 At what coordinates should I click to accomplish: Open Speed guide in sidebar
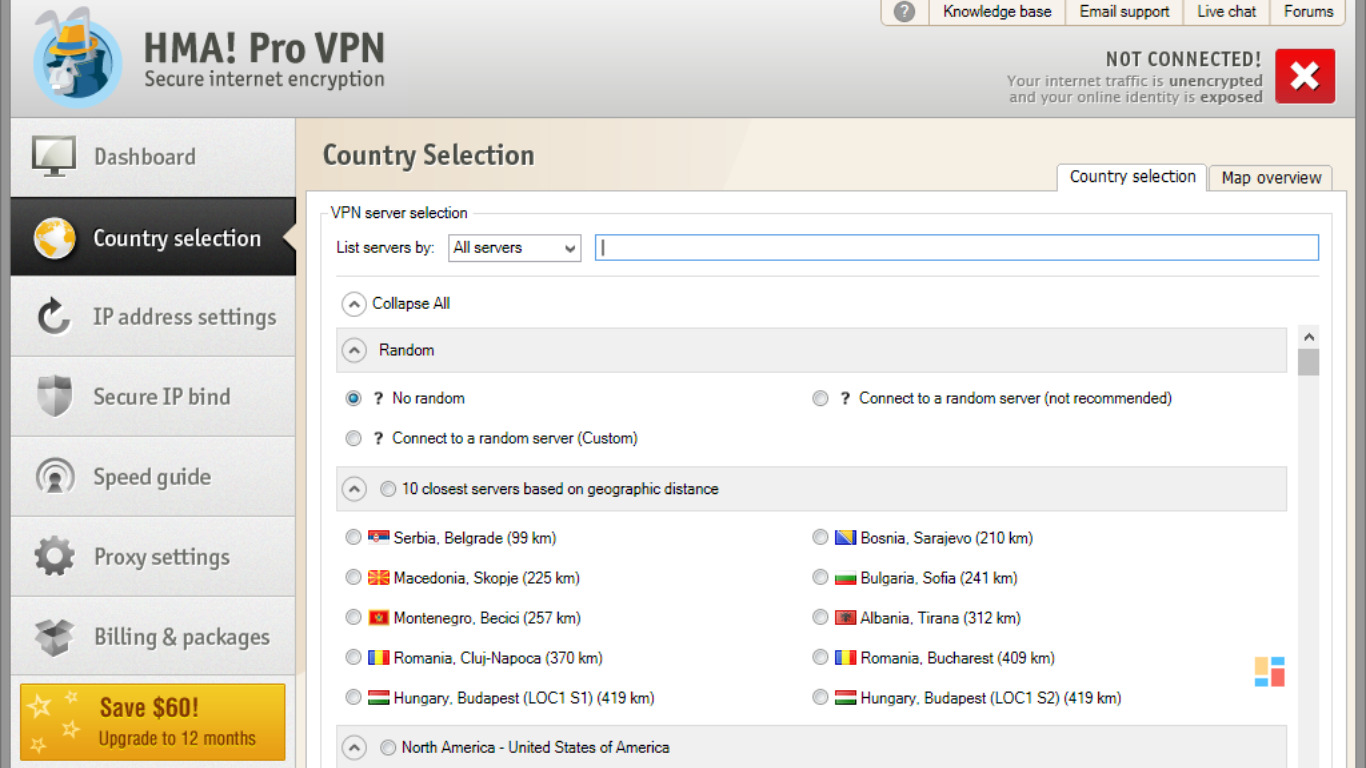point(153,477)
